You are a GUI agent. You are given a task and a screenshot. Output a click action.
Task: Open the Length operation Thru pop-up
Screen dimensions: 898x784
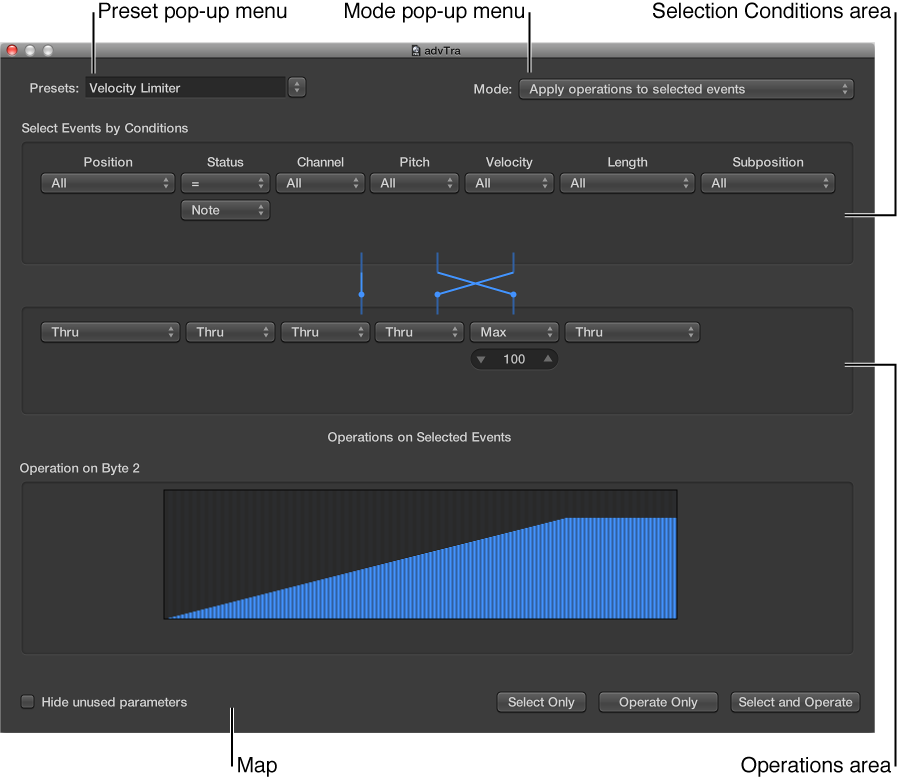coord(632,332)
